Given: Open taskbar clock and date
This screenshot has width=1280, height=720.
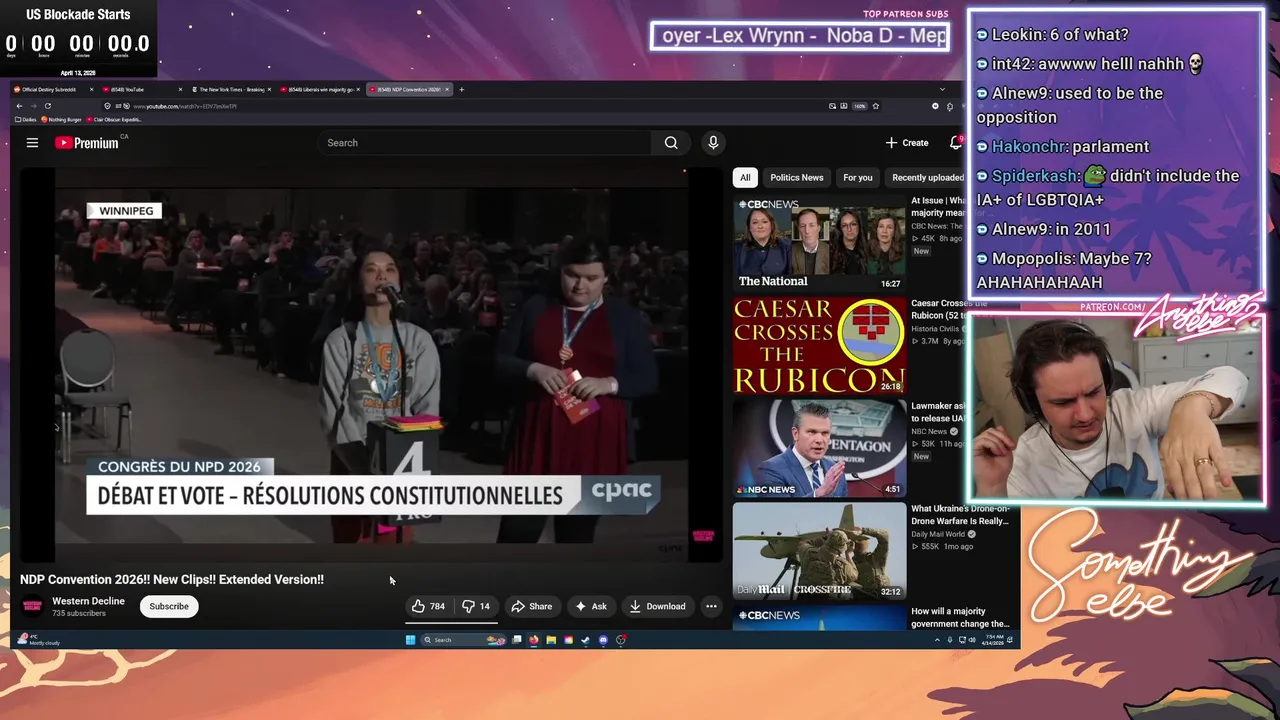Looking at the screenshot, I should point(994,640).
